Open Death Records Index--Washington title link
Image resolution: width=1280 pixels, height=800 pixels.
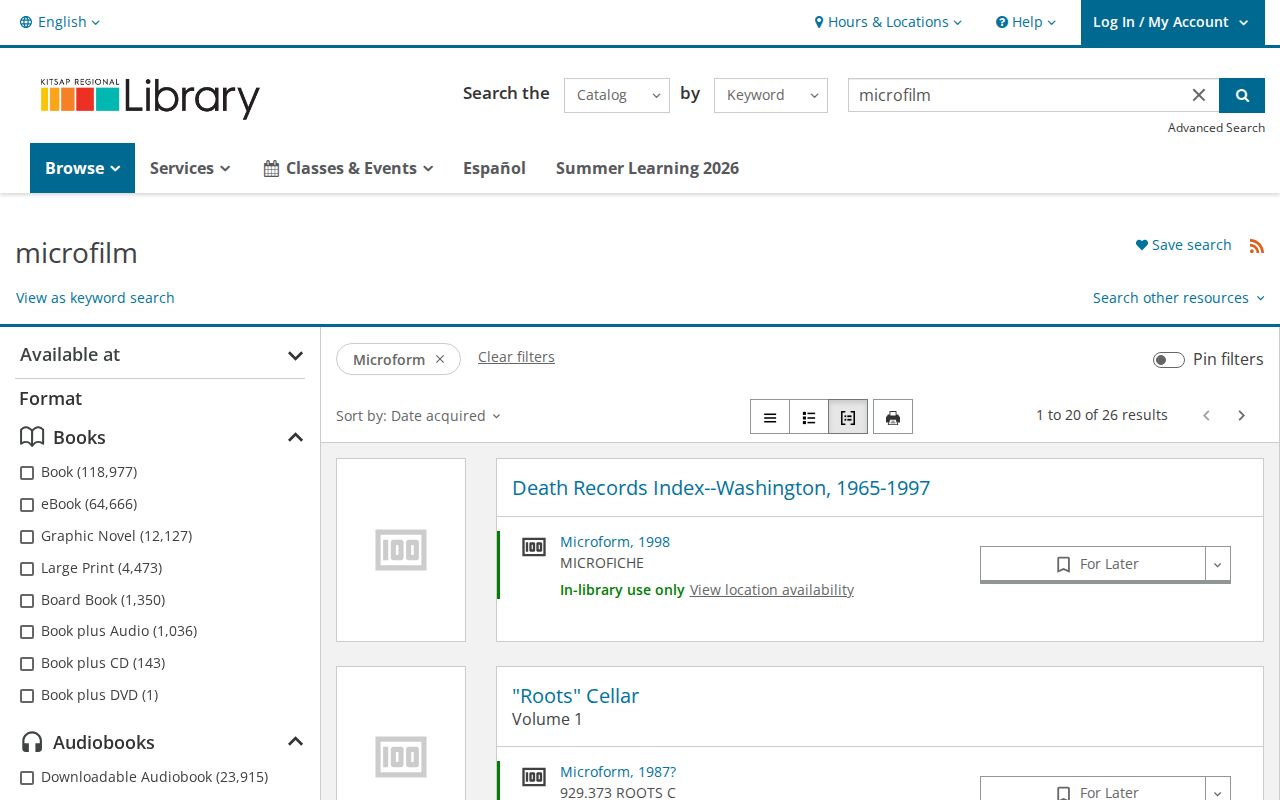(721, 488)
